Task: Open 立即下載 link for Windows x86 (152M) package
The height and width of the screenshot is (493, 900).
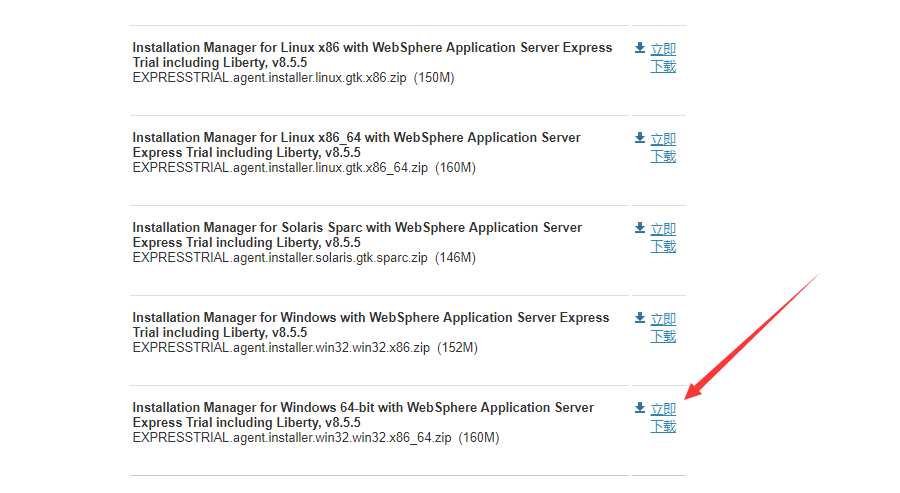Action: [663, 328]
